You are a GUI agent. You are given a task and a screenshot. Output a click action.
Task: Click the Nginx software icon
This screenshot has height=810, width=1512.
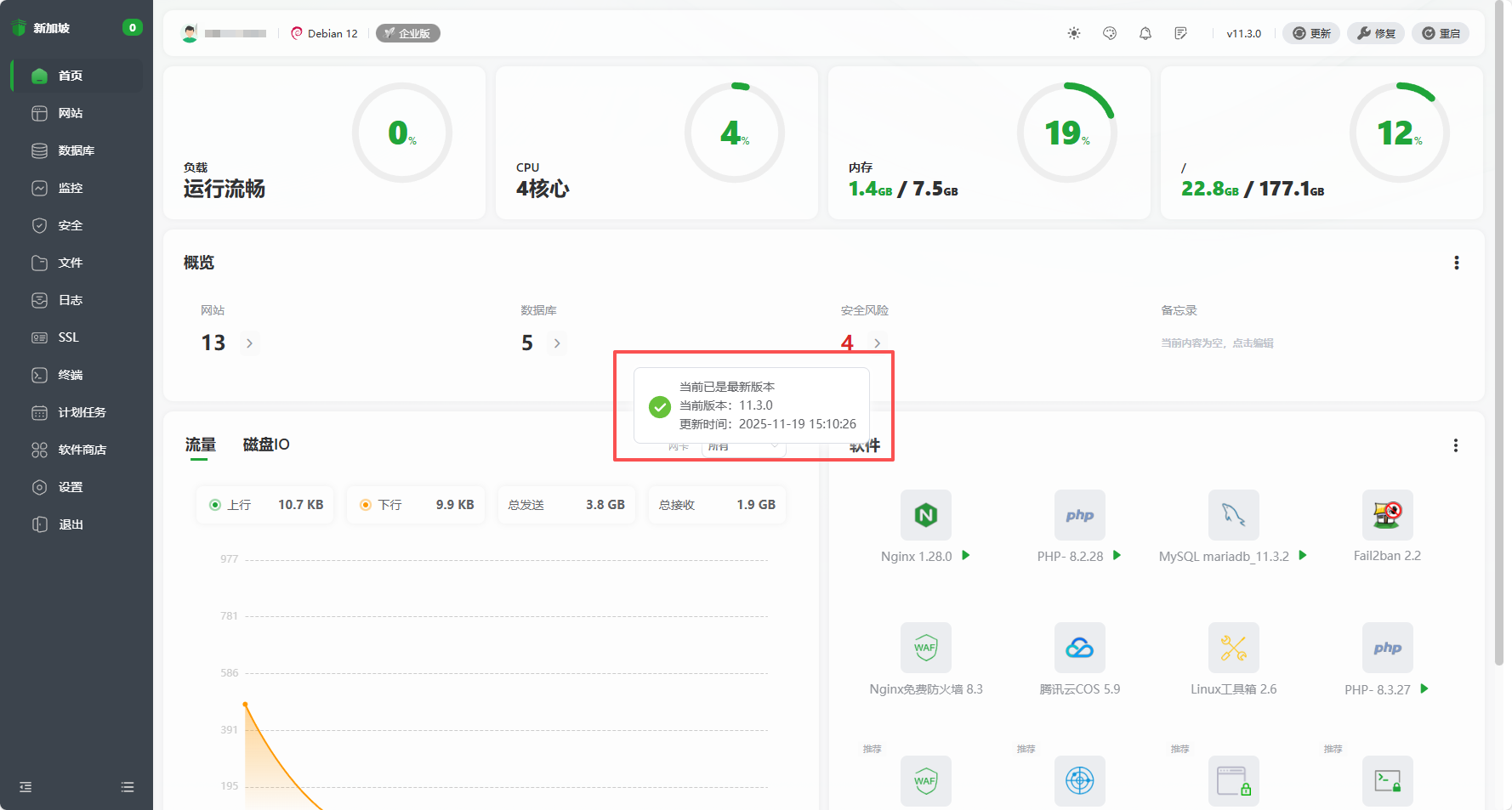click(x=925, y=515)
